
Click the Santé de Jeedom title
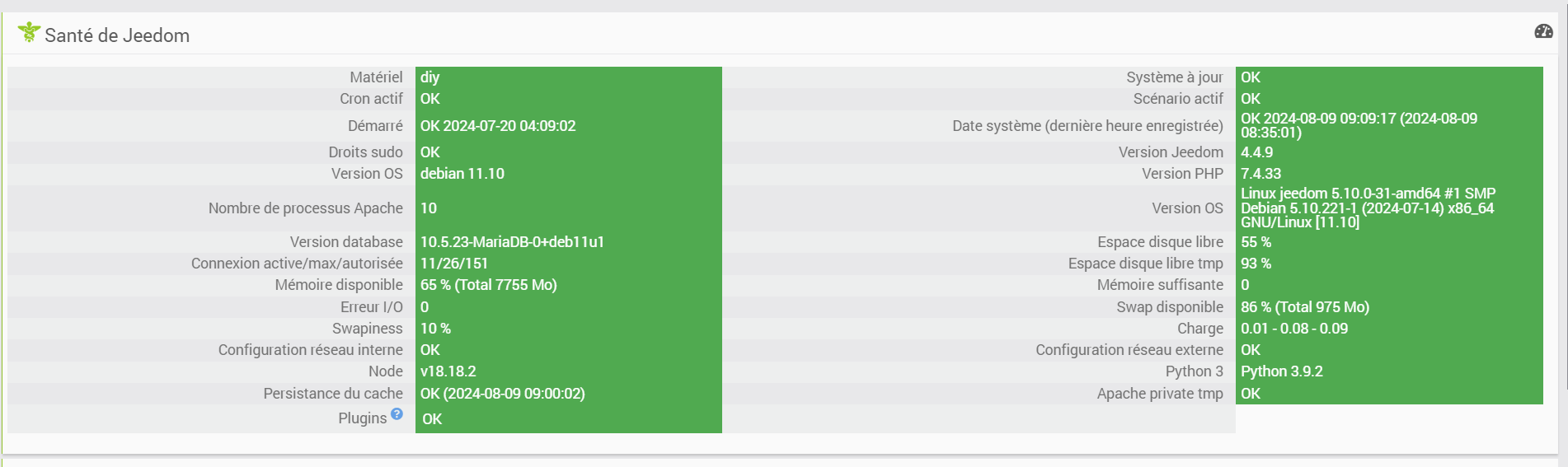(x=117, y=35)
